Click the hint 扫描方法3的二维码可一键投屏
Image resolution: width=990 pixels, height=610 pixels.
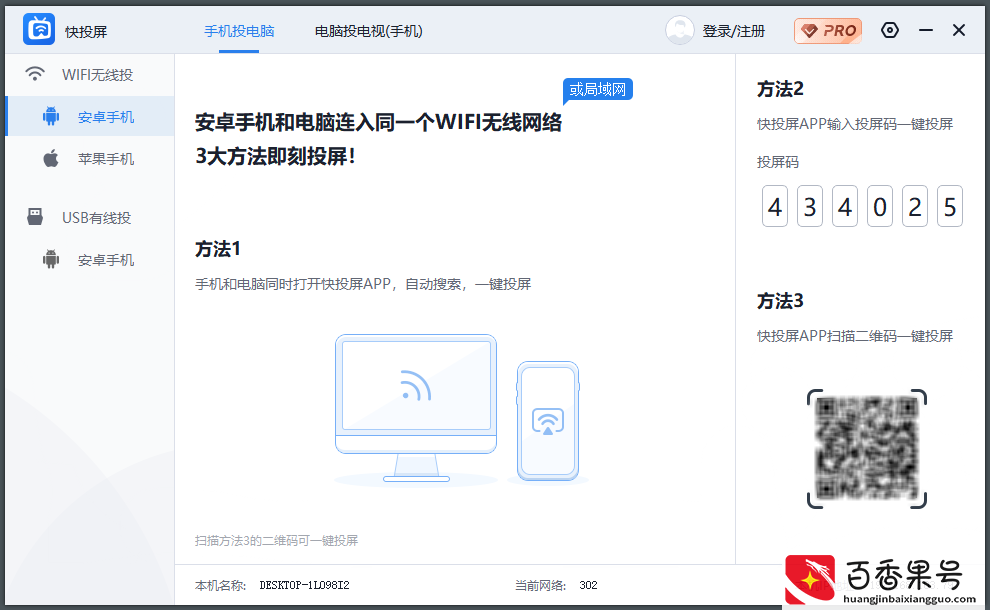point(277,541)
